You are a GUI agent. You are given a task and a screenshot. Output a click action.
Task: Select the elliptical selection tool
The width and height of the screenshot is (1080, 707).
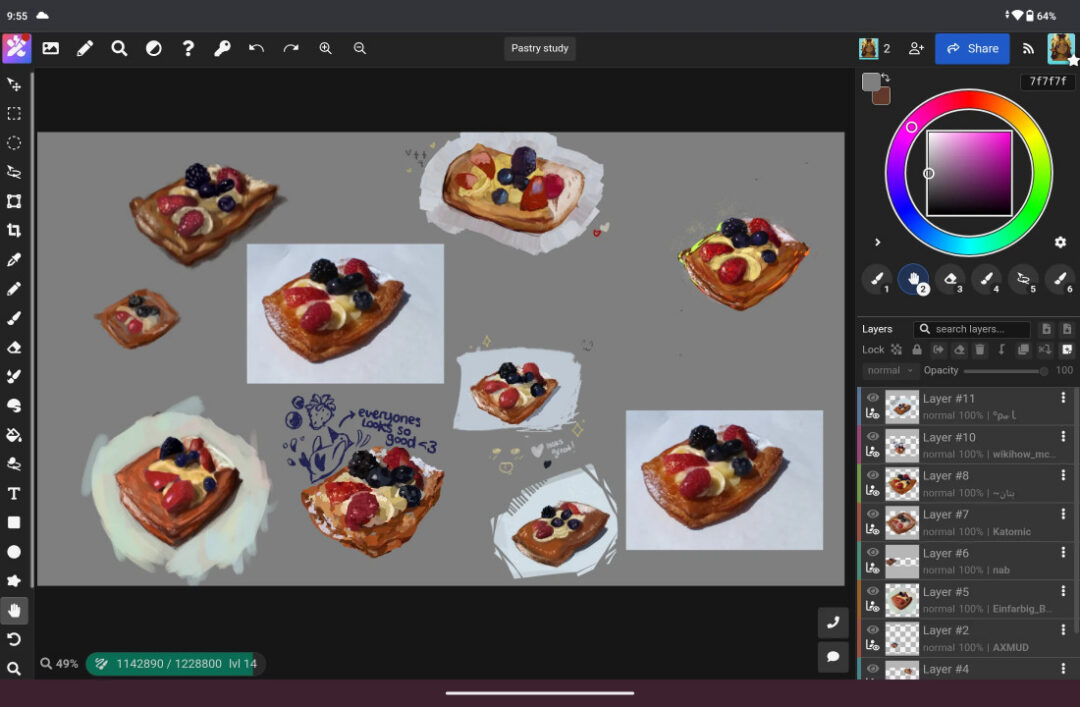point(14,143)
